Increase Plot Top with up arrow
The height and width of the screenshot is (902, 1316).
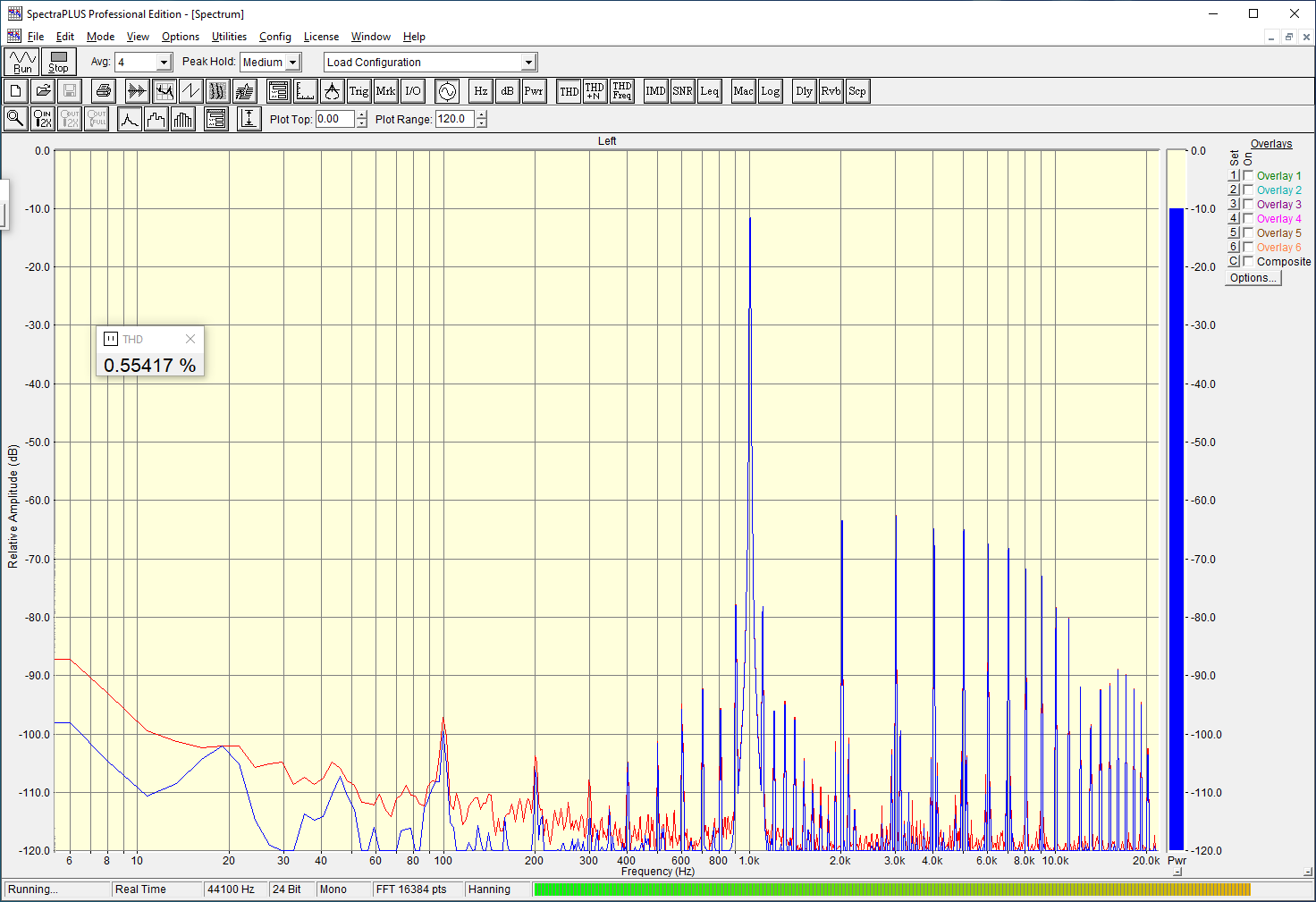pyautogui.click(x=361, y=114)
